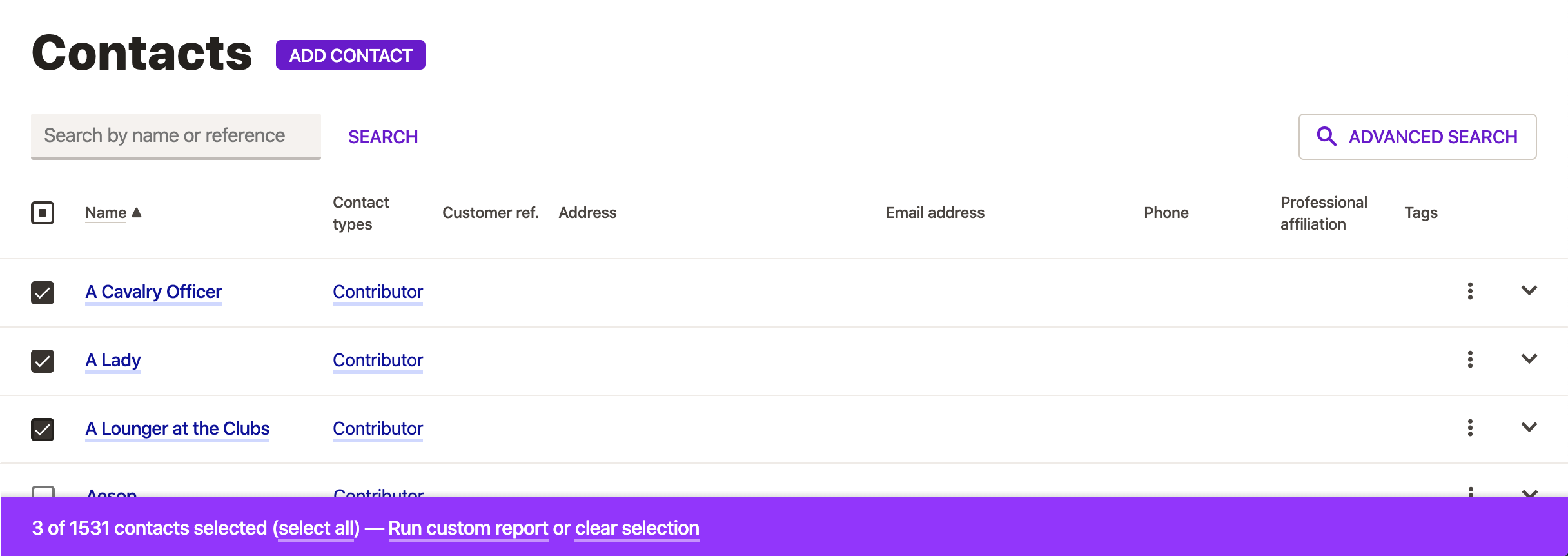The height and width of the screenshot is (556, 1568).
Task: Click the Advanced Search magnifier icon
Action: coord(1326,137)
